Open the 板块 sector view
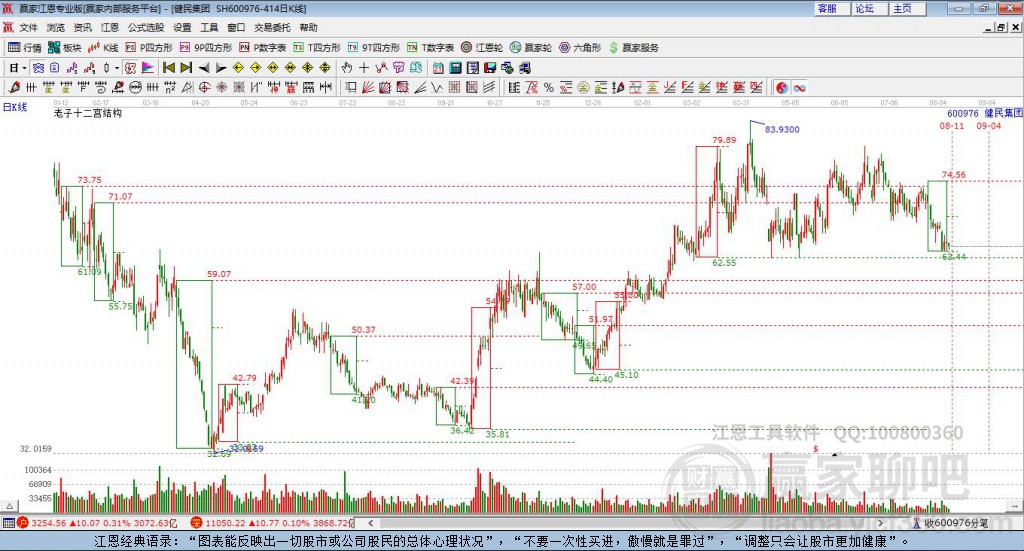Screen dimensions: 1024x551 click(x=65, y=48)
